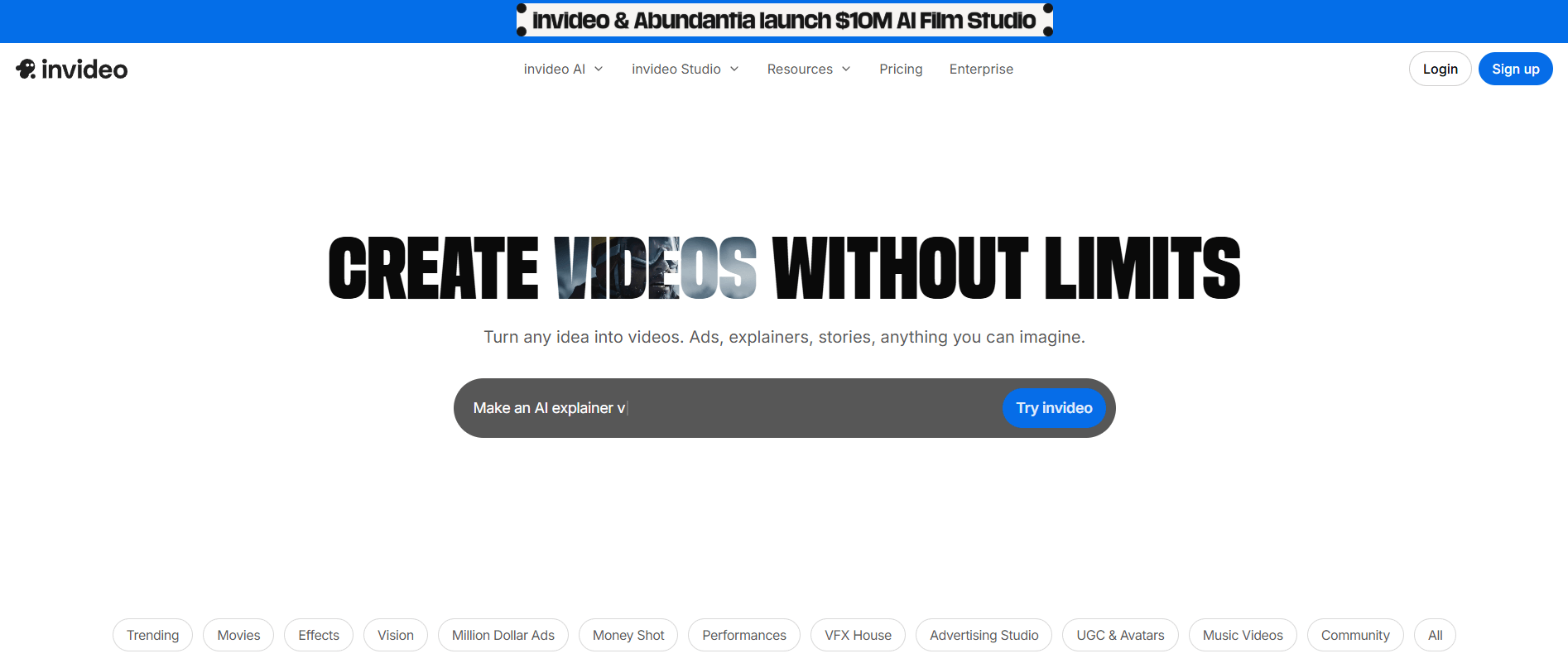
Task: Open the Enterprise page
Action: click(981, 69)
